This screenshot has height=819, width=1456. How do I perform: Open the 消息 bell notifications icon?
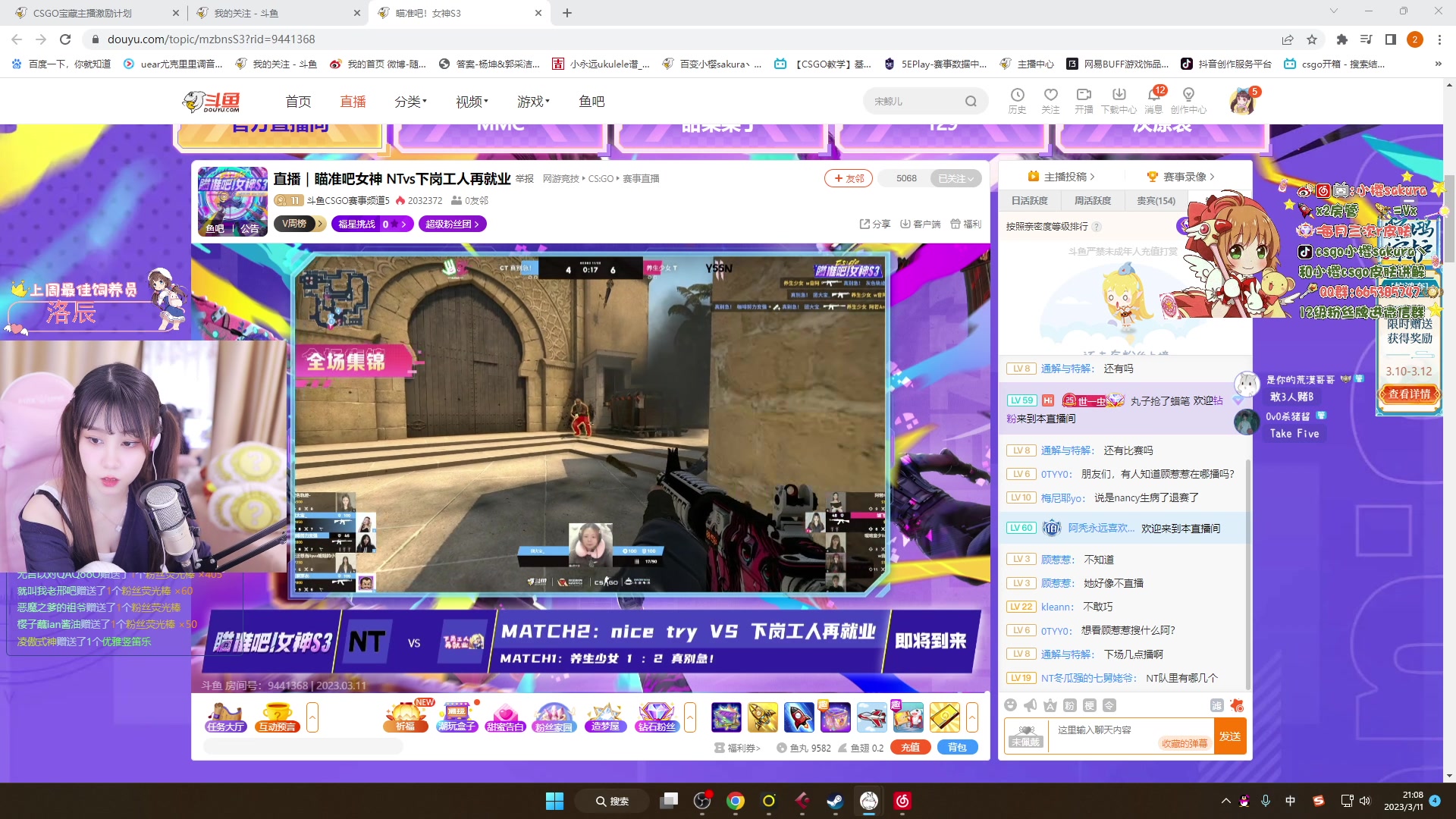(1153, 100)
